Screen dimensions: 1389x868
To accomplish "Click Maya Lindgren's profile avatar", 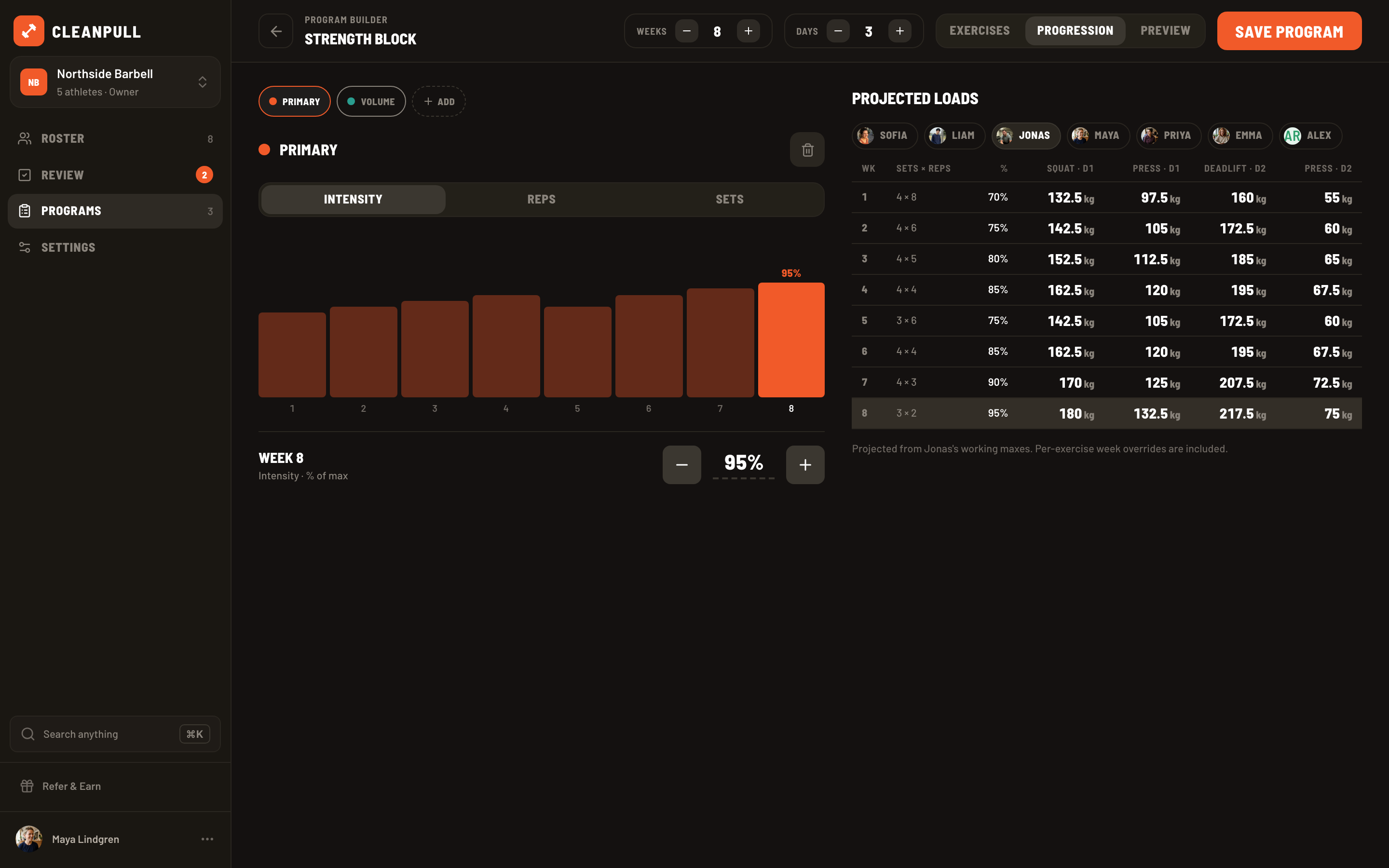I will [x=29, y=839].
